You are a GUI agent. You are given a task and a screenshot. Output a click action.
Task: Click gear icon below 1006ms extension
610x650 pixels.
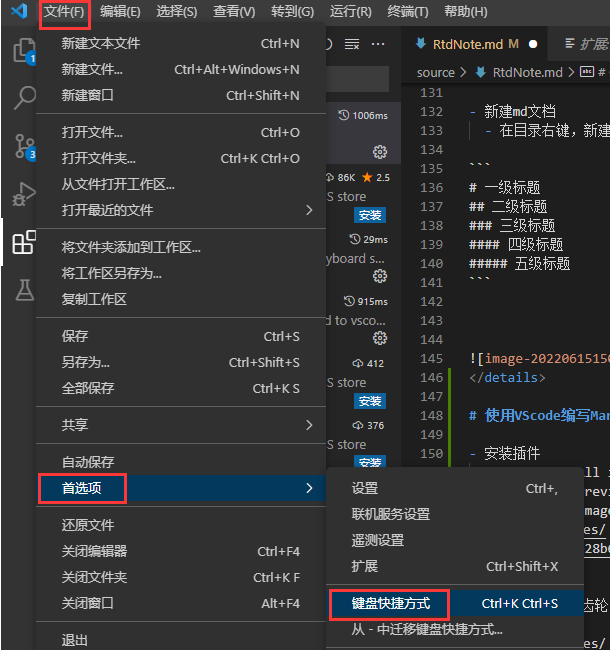pyautogui.click(x=380, y=152)
